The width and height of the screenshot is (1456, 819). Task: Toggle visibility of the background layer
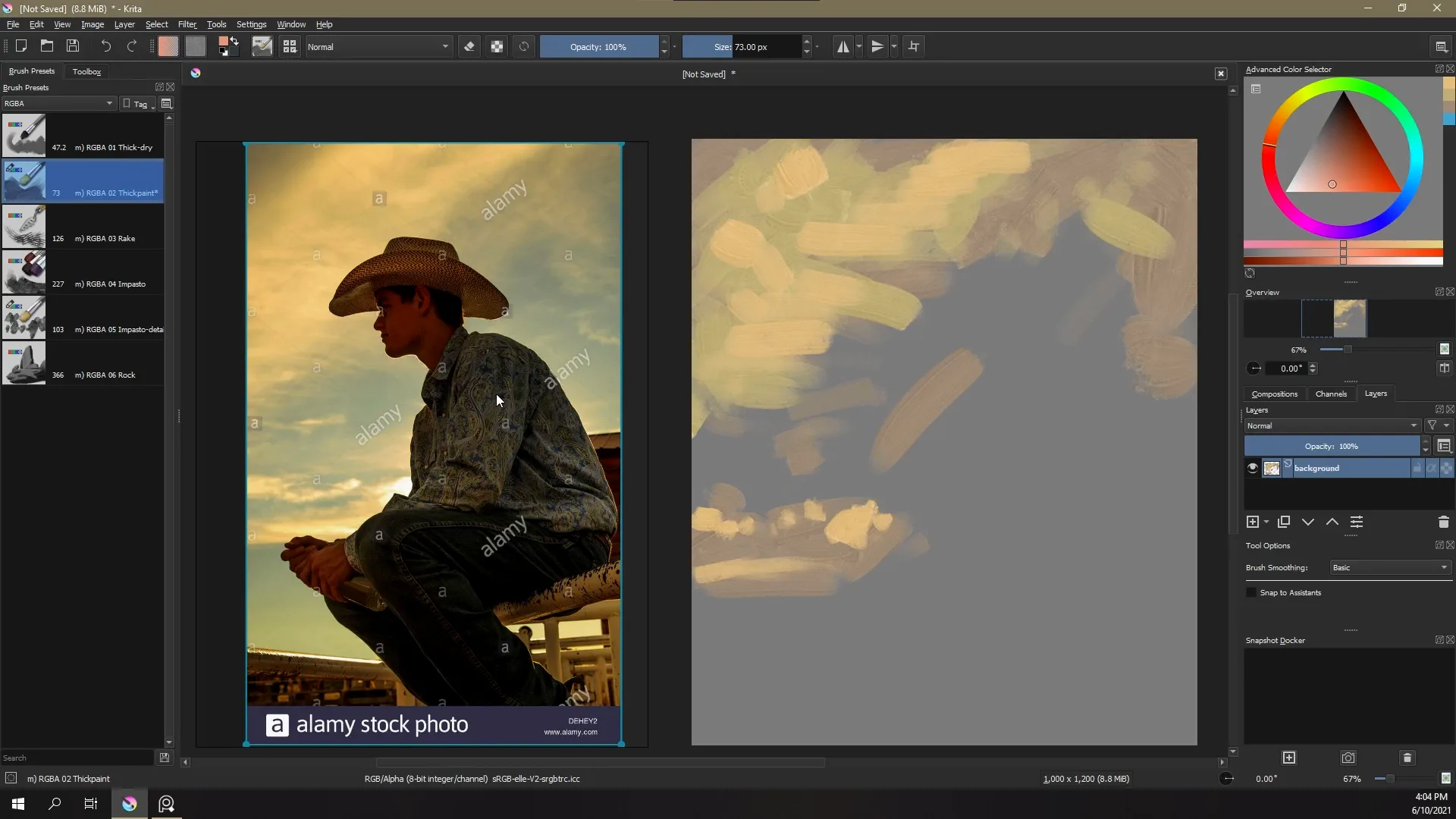coord(1252,467)
